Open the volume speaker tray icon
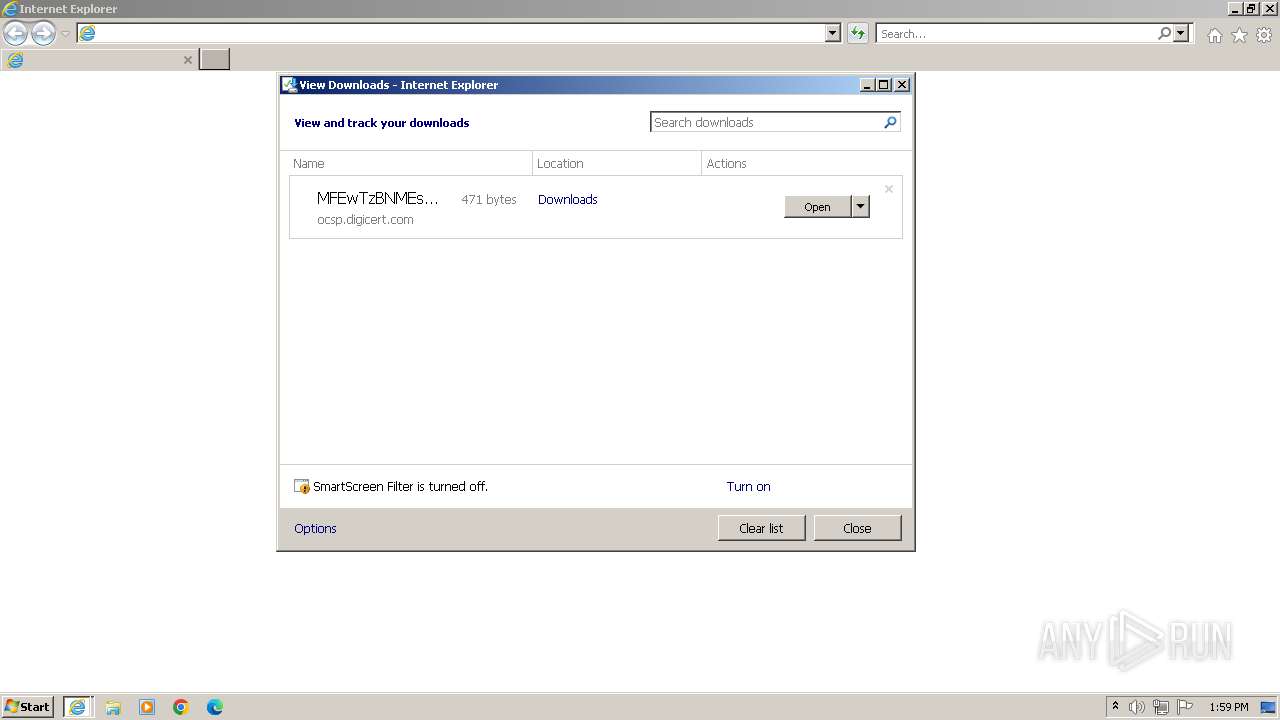Viewport: 1280px width, 720px height. [x=1137, y=707]
